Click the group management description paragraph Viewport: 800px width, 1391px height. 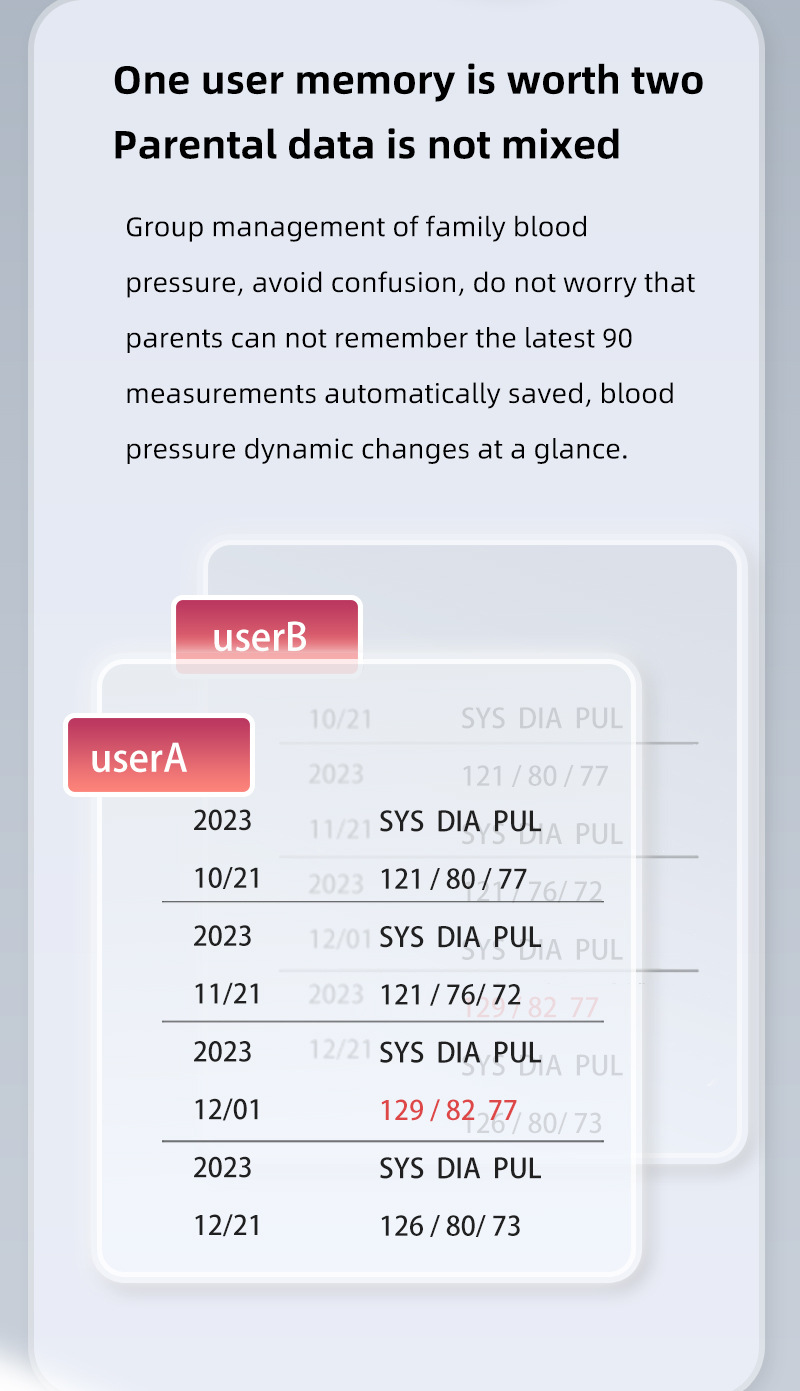(410, 338)
